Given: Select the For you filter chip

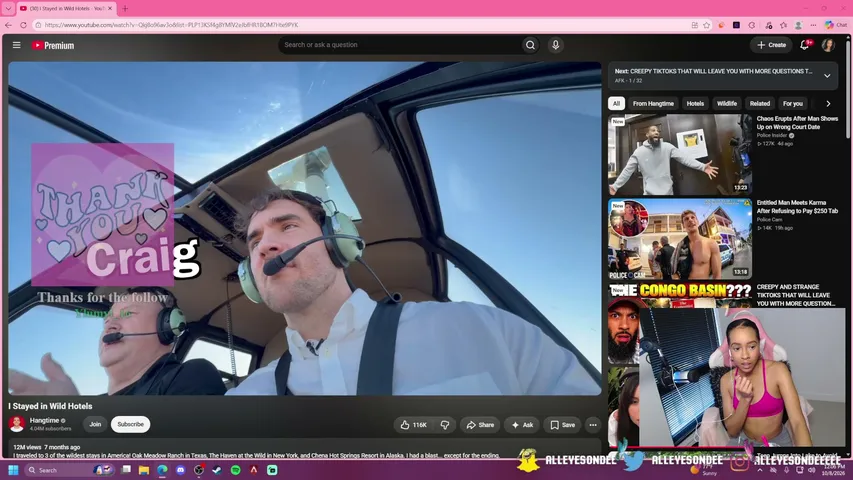Looking at the screenshot, I should point(793,103).
